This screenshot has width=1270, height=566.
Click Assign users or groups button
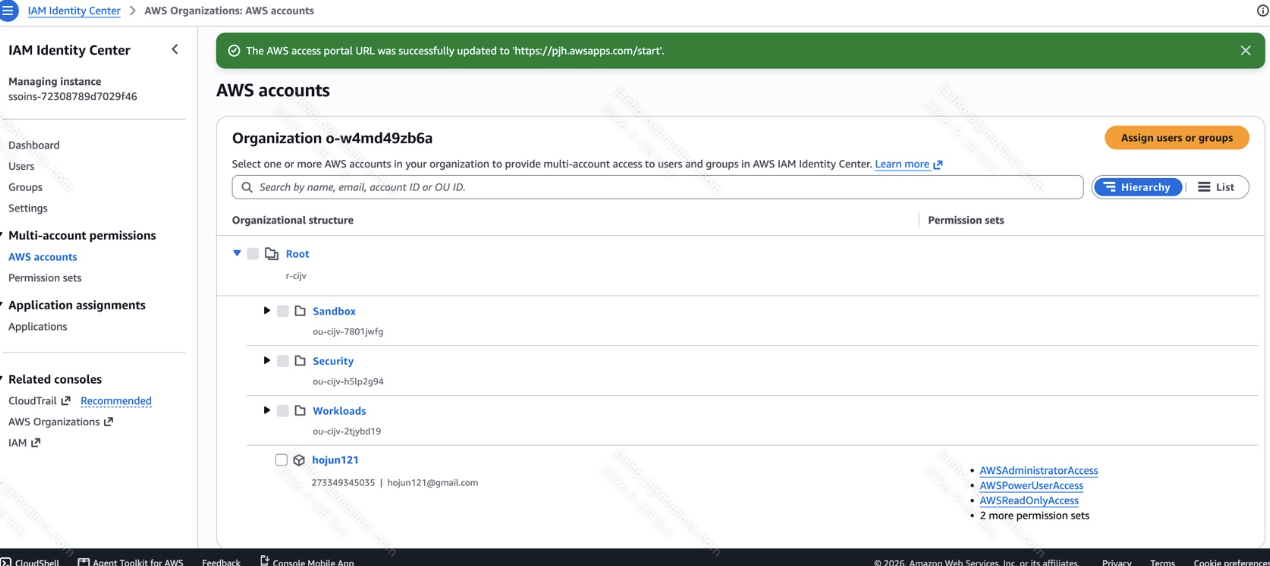point(1177,138)
